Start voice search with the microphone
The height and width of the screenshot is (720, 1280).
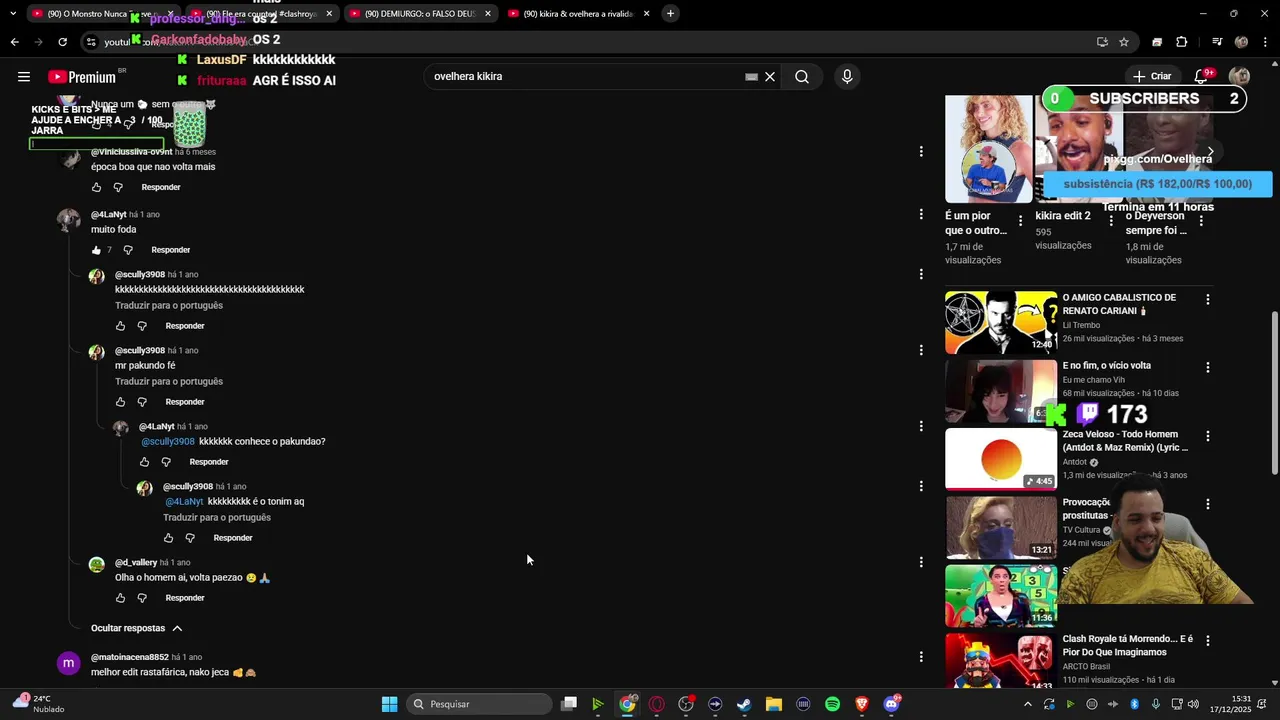[847, 77]
